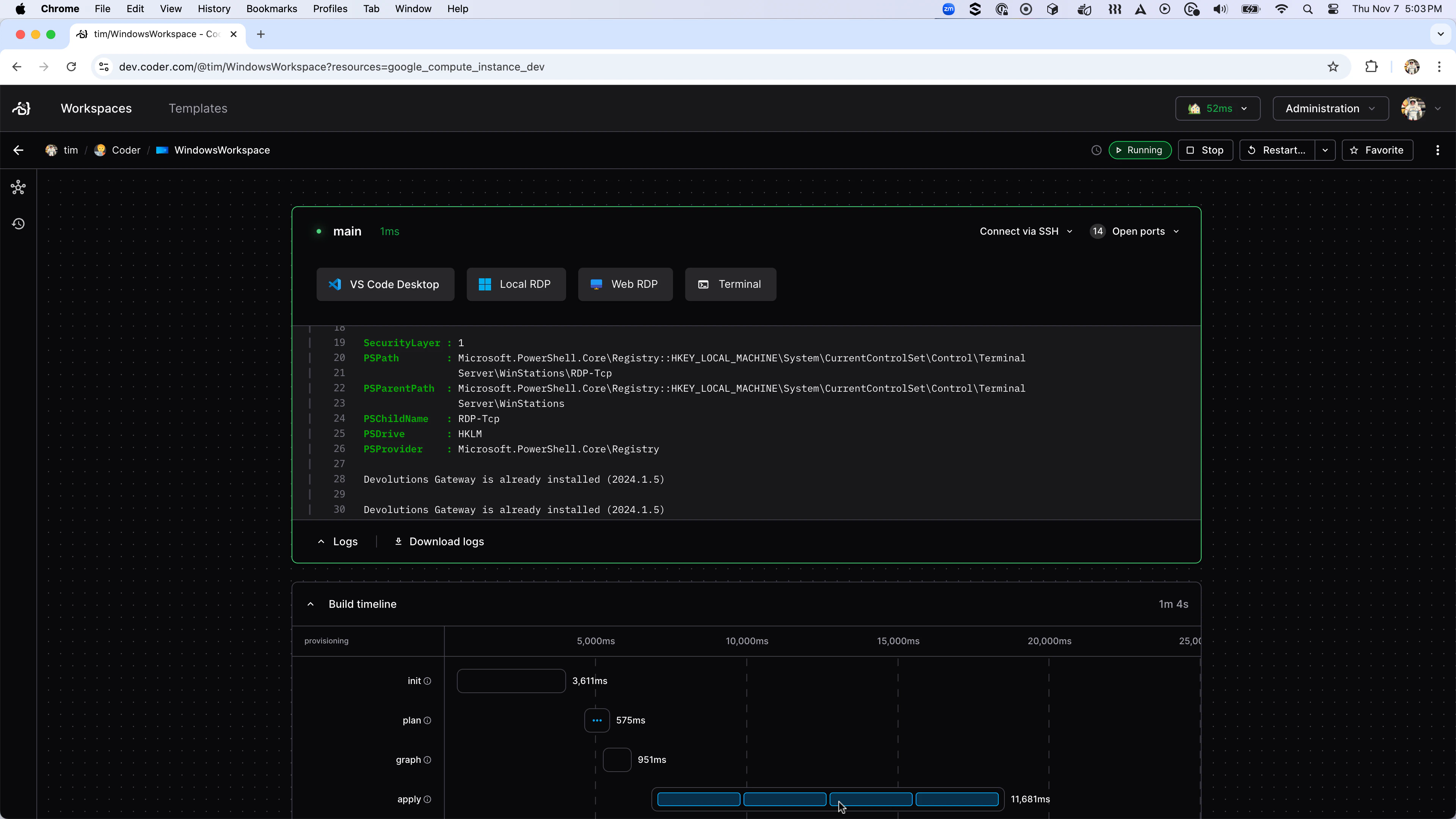Screen dimensions: 1456x819
Task: Click the info icon next to graph
Action: pos(427,760)
